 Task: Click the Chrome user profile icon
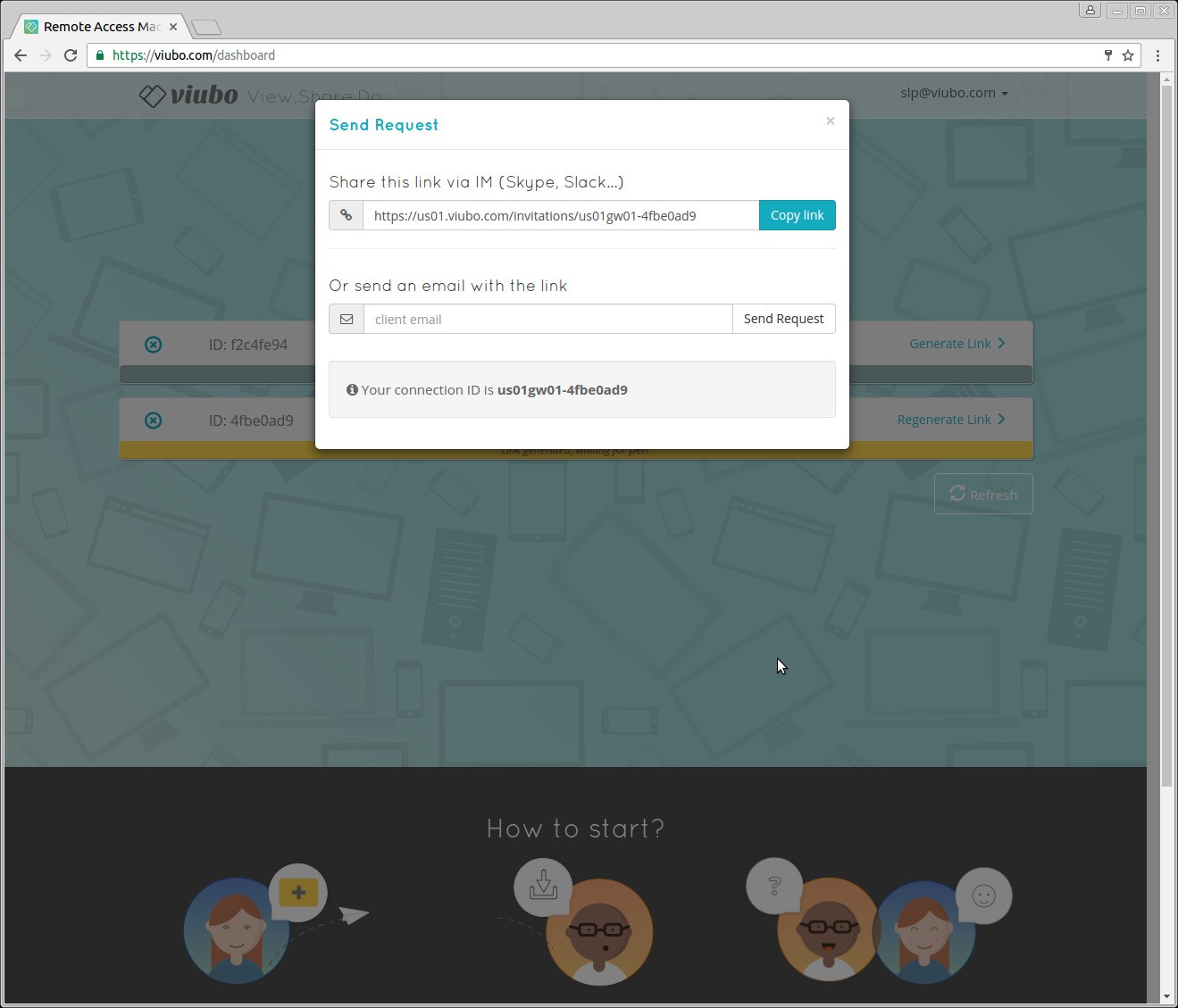coord(1090,11)
